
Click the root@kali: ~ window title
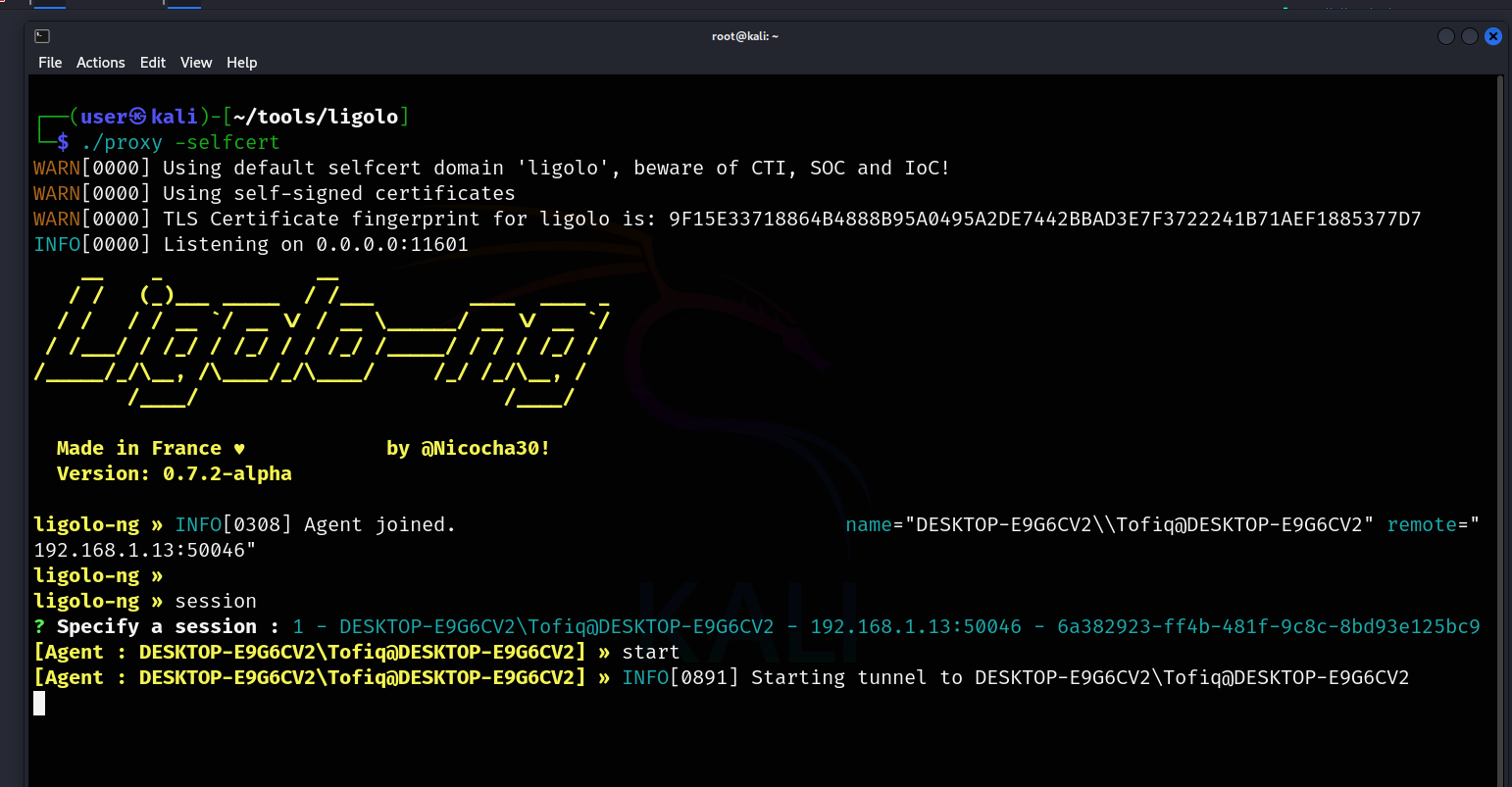point(745,36)
